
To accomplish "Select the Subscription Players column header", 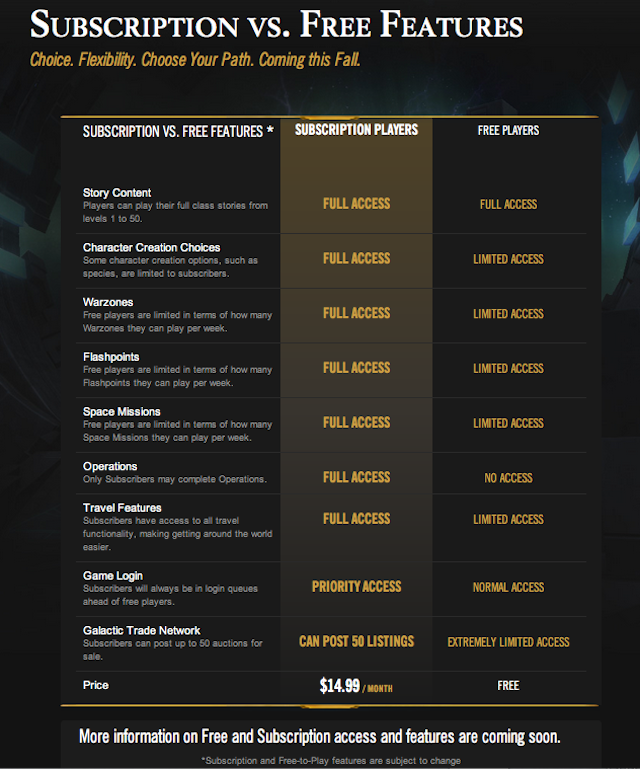I will click(x=356, y=130).
